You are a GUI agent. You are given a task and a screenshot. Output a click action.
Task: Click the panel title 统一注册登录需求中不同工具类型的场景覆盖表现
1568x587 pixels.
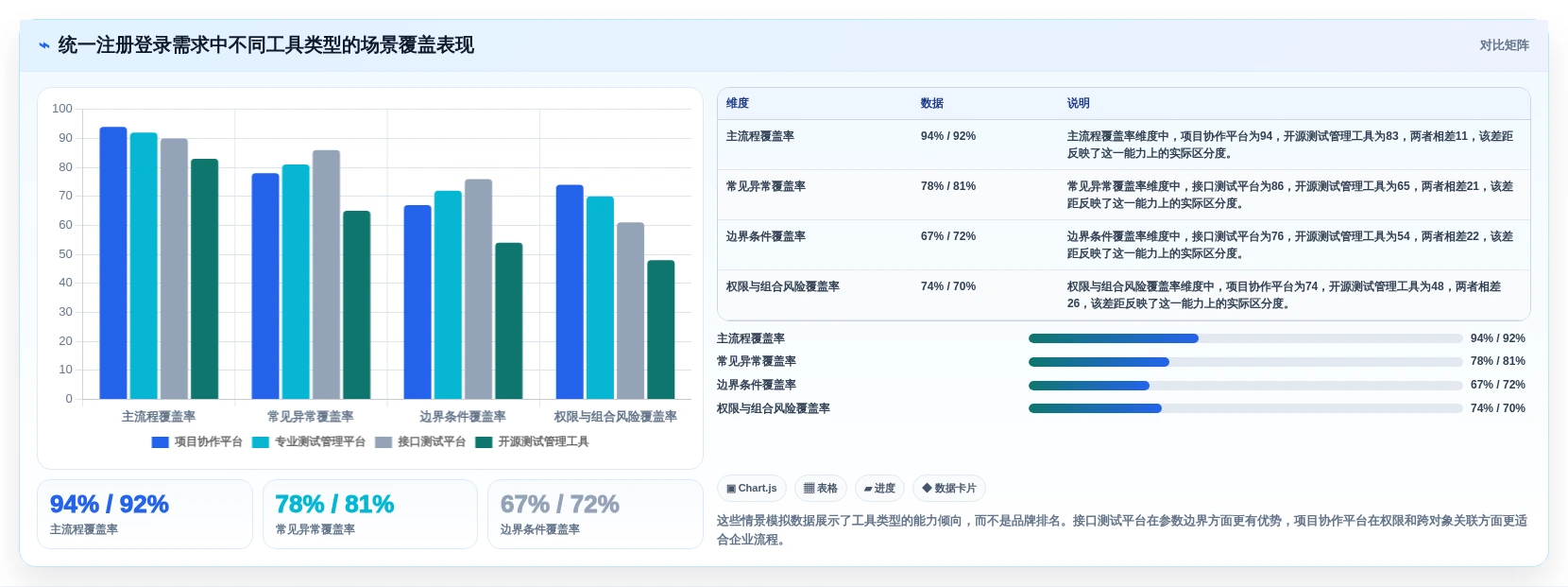266,45
